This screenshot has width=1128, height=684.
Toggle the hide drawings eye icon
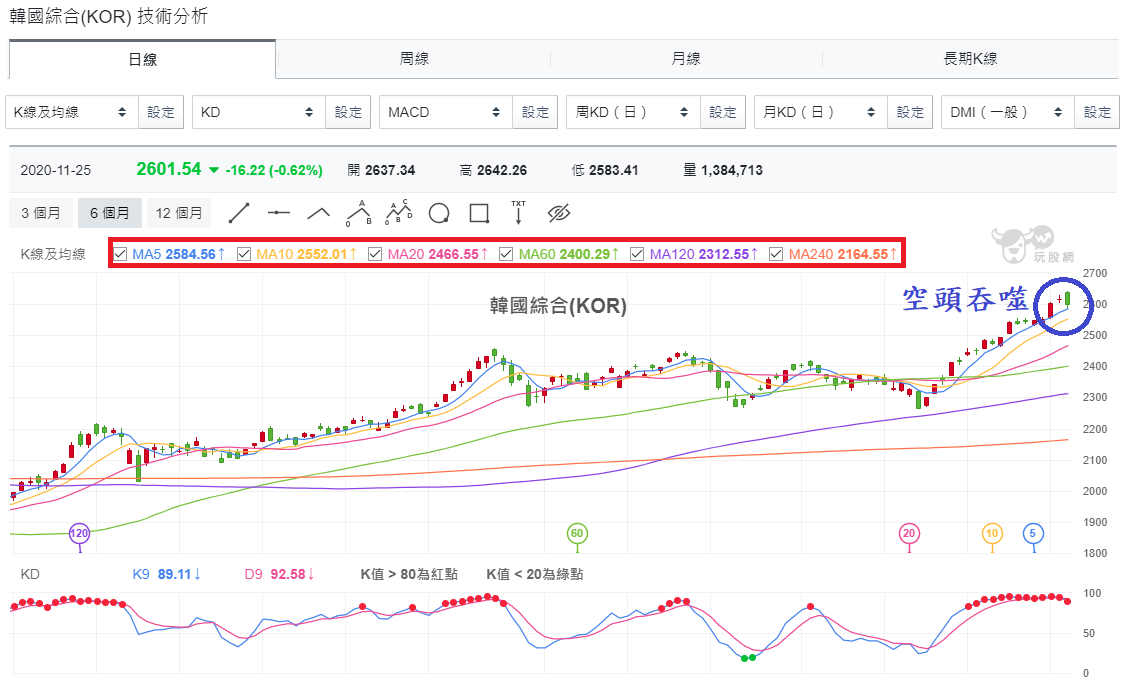[559, 213]
